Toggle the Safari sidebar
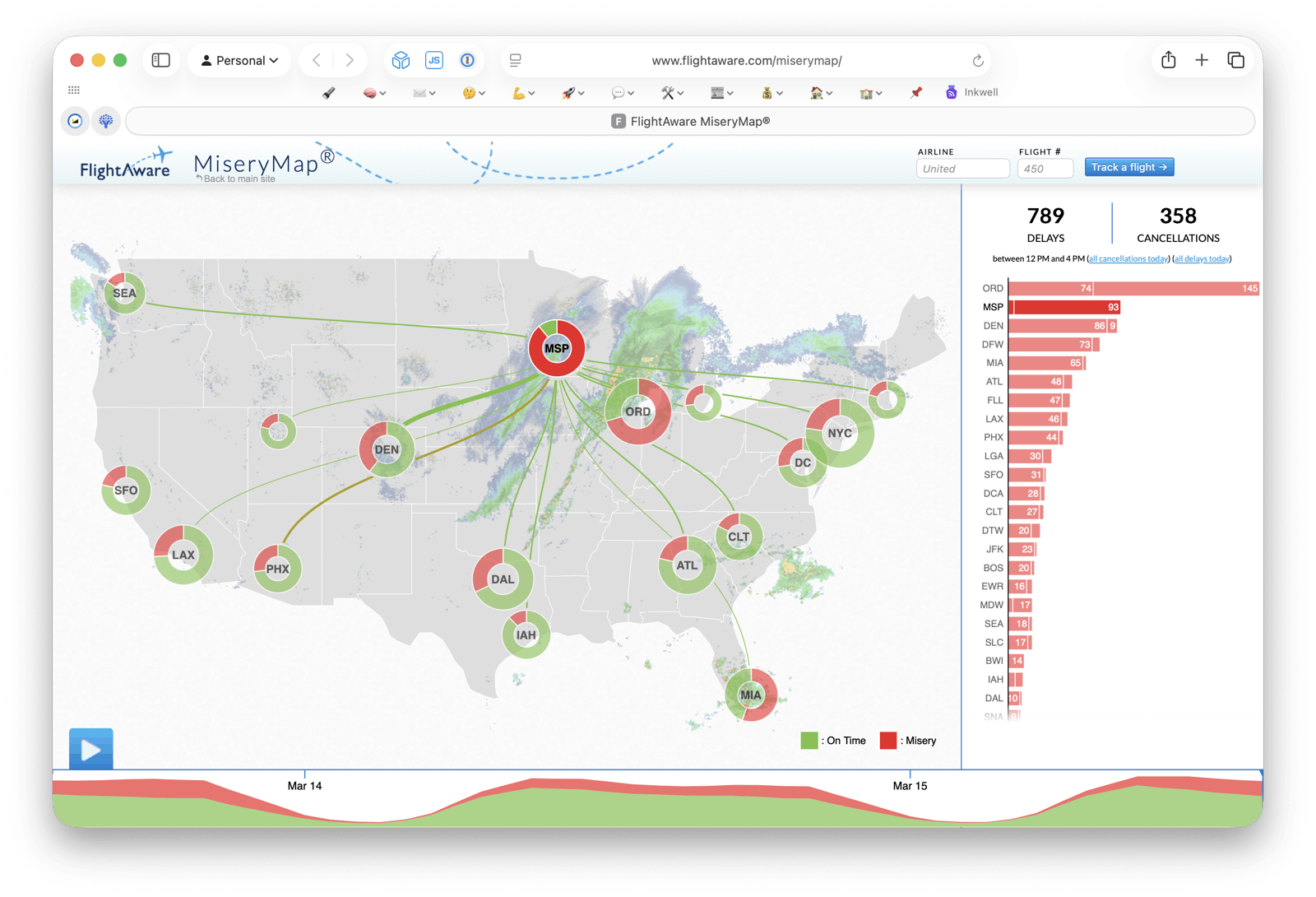 (x=161, y=60)
